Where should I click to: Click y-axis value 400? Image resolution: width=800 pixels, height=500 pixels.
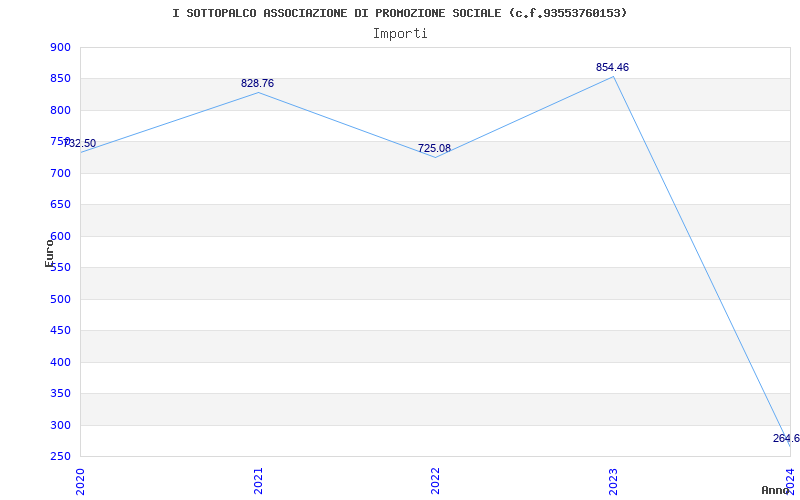(61, 362)
